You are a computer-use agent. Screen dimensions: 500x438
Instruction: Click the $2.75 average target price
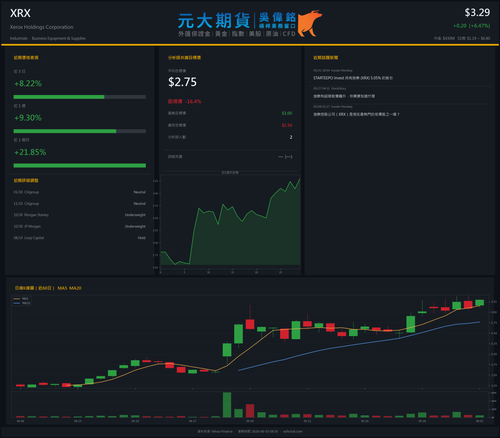coord(182,82)
